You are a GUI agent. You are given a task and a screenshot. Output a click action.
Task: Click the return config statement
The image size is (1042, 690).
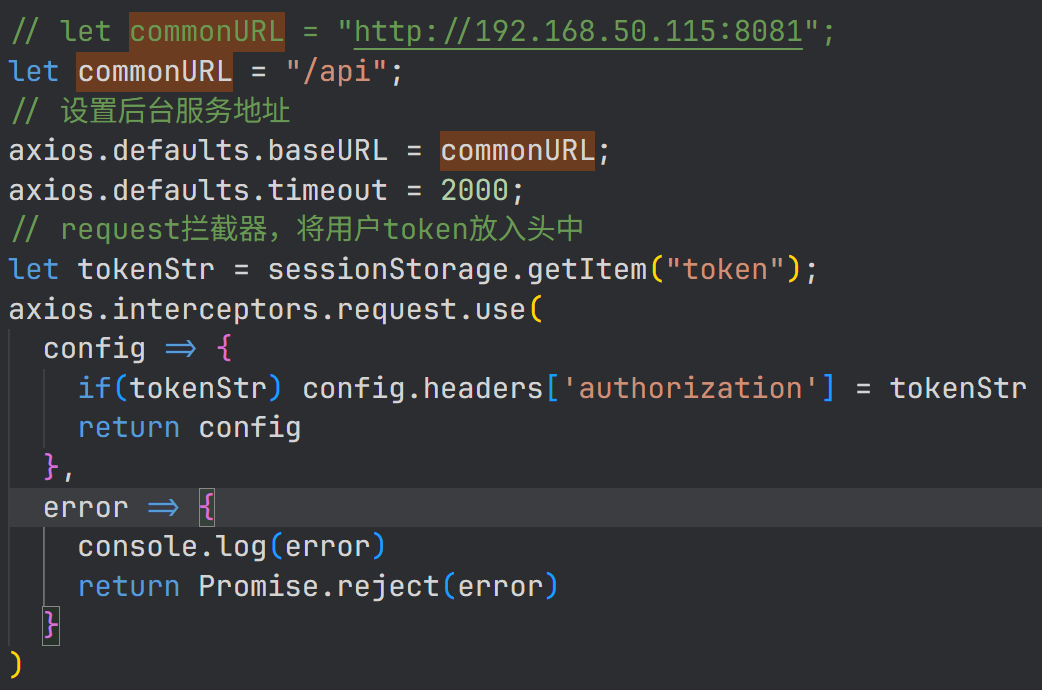189,428
